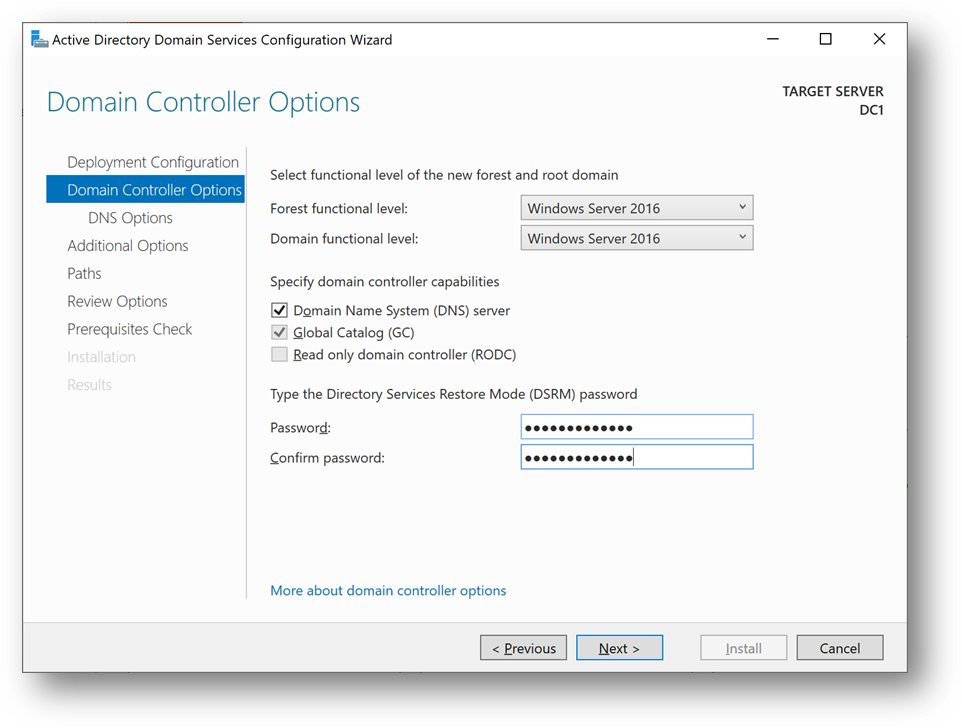Click 'Specify domain controller capabilities' text
This screenshot has width=962, height=728.
pos(385,282)
